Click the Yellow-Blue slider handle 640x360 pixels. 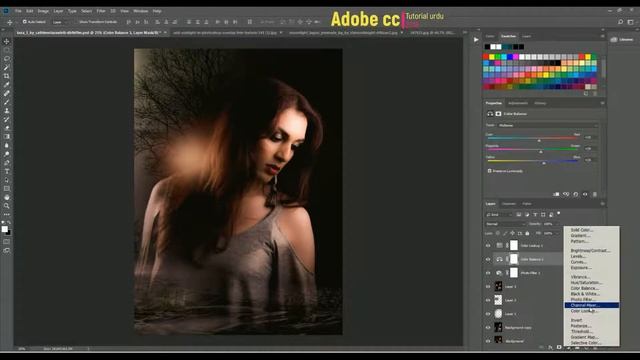tap(544, 163)
